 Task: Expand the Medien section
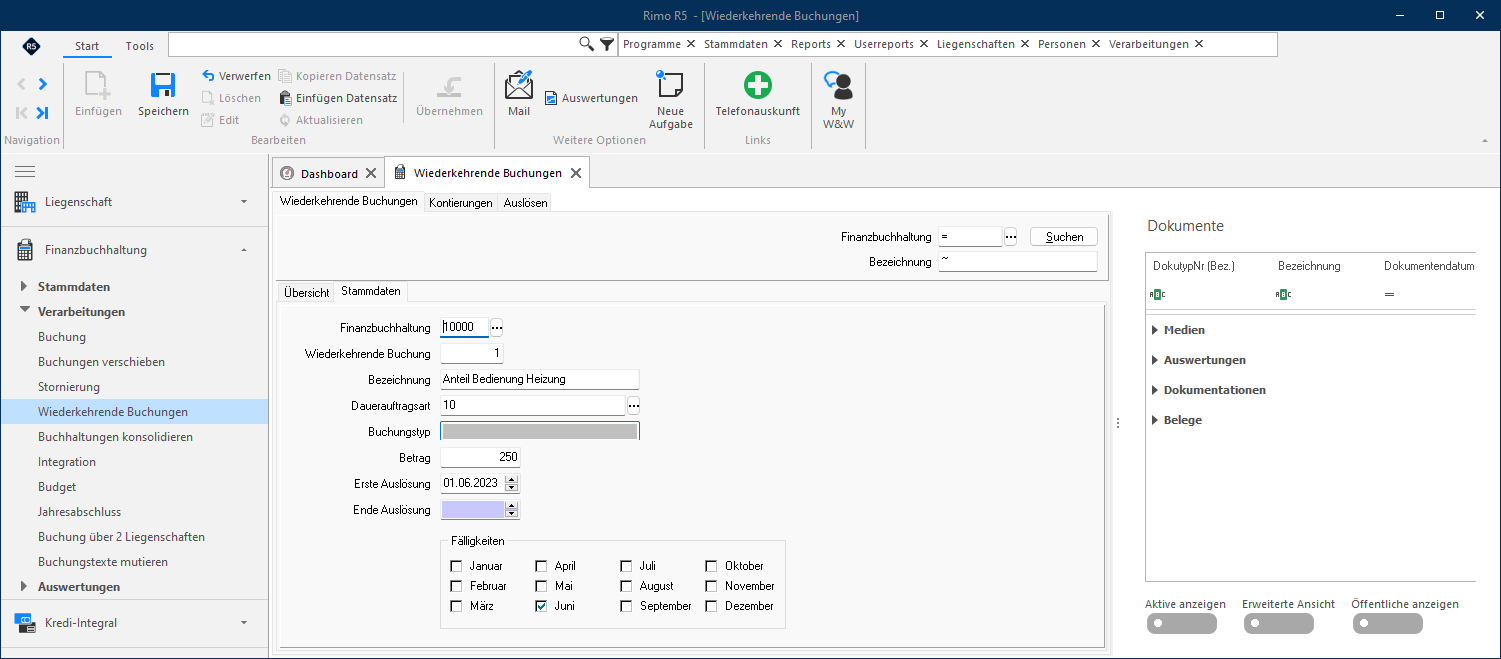pos(1155,330)
